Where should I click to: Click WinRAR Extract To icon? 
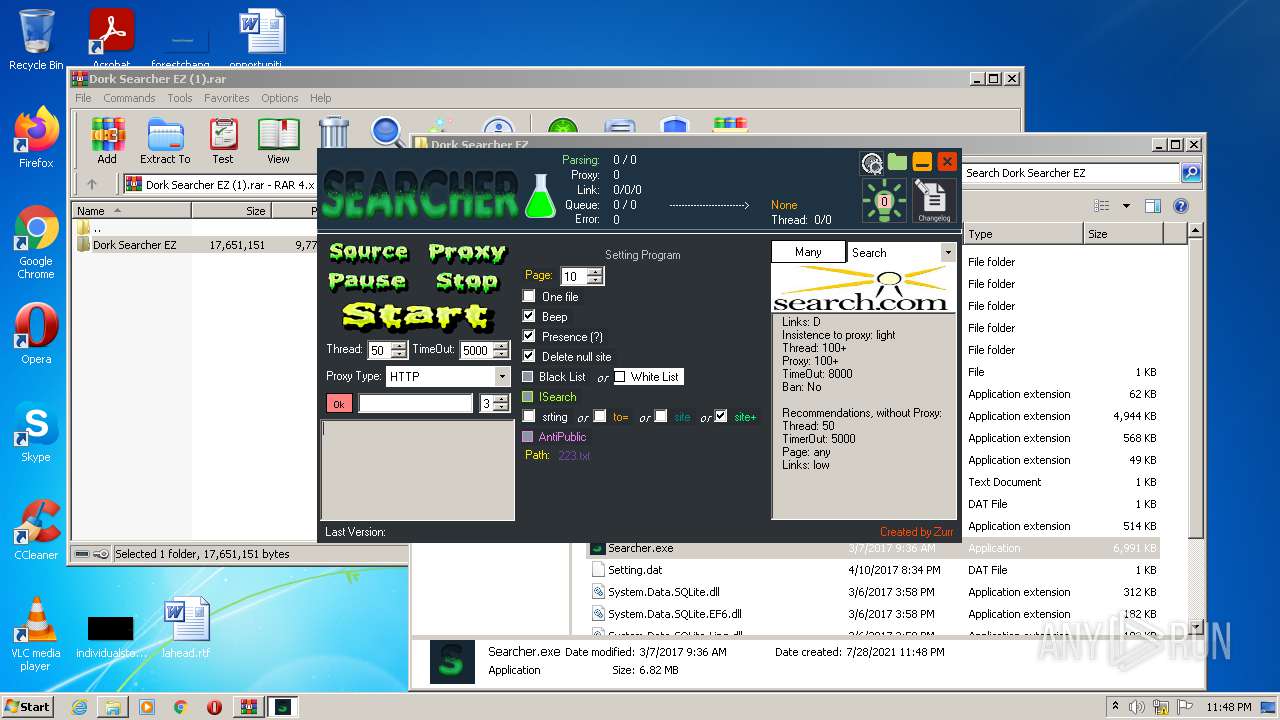click(165, 141)
